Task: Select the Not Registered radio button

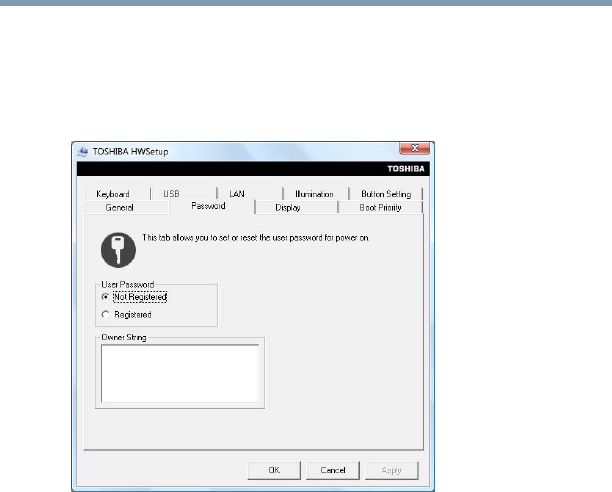Action: point(105,297)
